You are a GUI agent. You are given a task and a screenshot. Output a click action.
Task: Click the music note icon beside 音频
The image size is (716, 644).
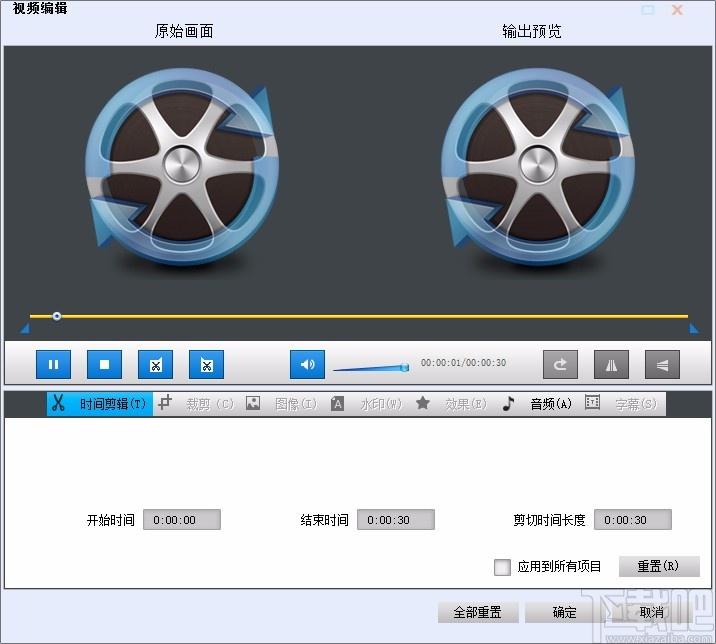tap(508, 403)
